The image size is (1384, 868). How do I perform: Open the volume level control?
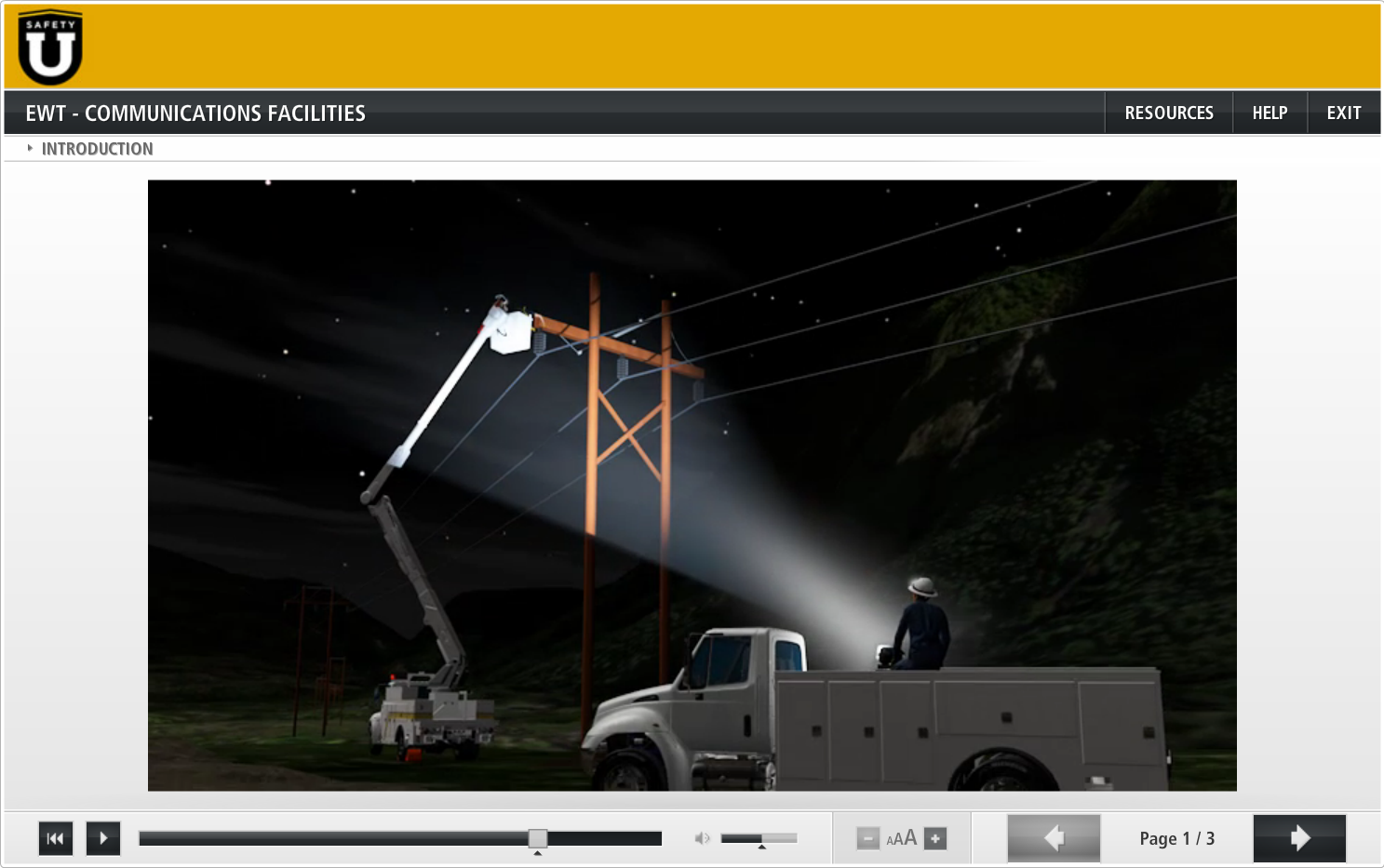pos(759,838)
